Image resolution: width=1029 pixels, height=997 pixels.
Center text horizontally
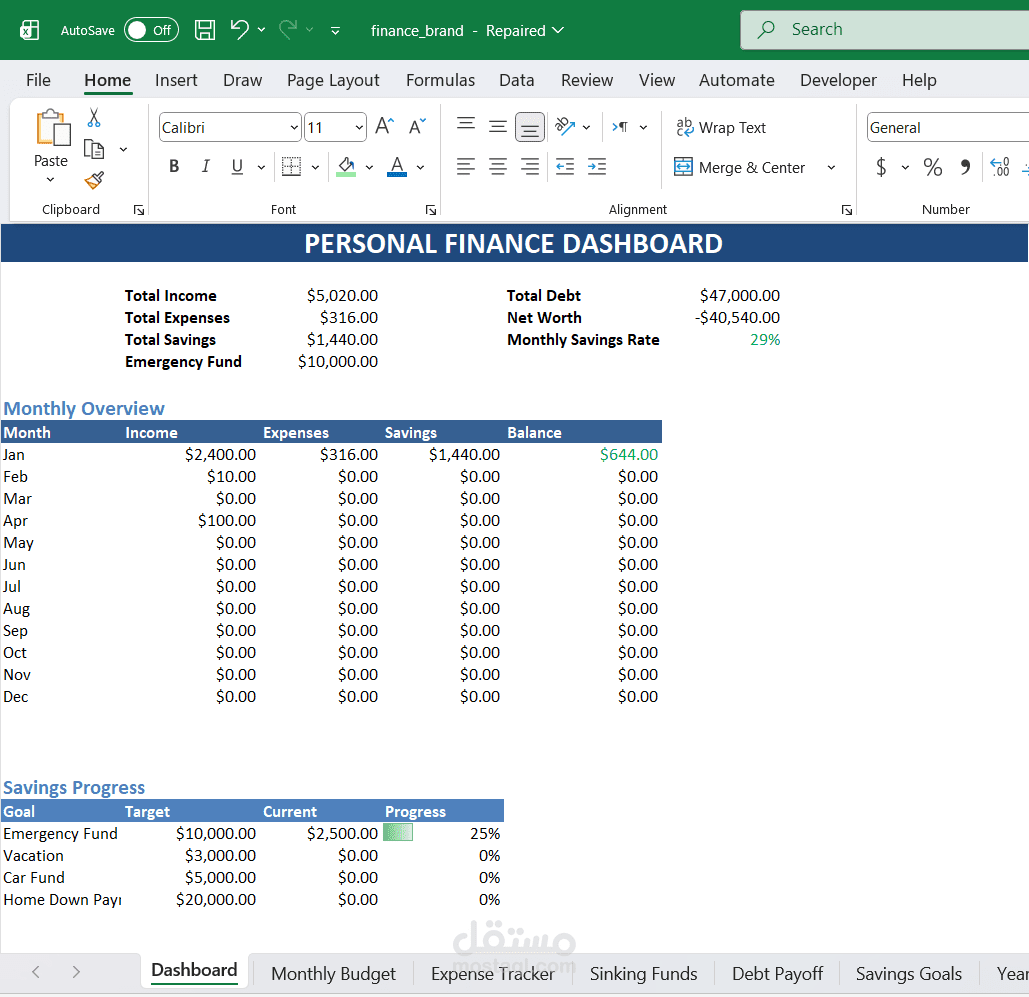pyautogui.click(x=497, y=167)
